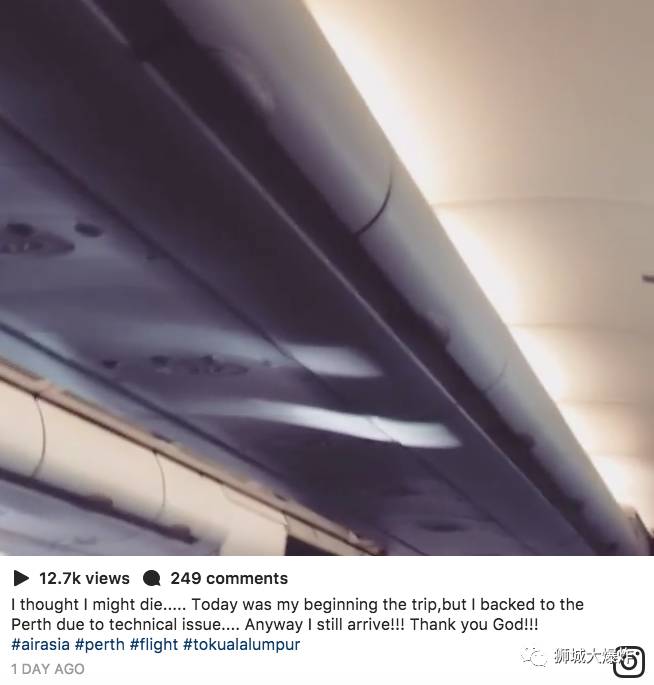This screenshot has height=685, width=654.
Task: Open the #perth hashtag
Action: [x=100, y=644]
